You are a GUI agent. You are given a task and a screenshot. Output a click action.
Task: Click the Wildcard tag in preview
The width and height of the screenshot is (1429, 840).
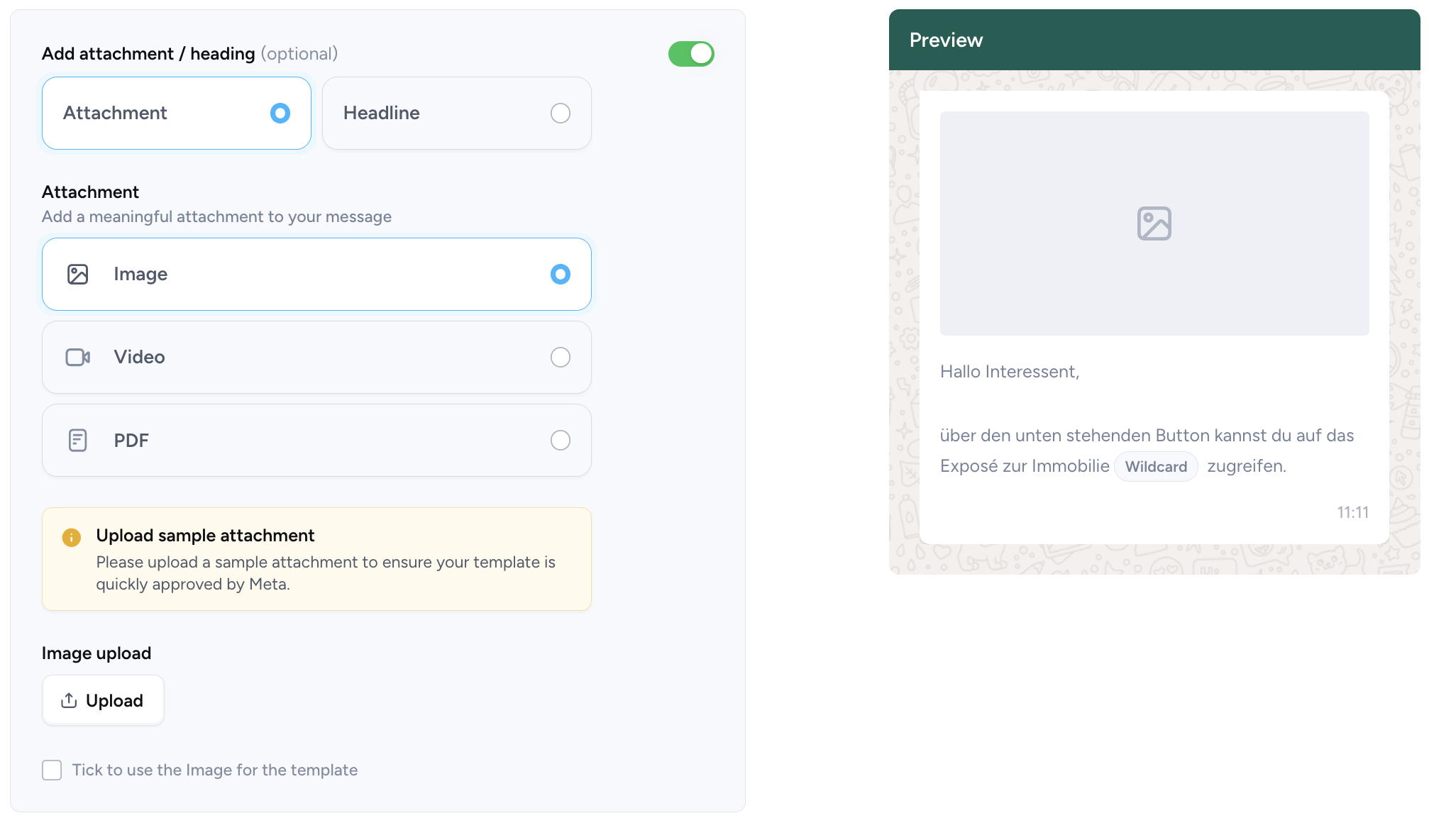point(1156,466)
